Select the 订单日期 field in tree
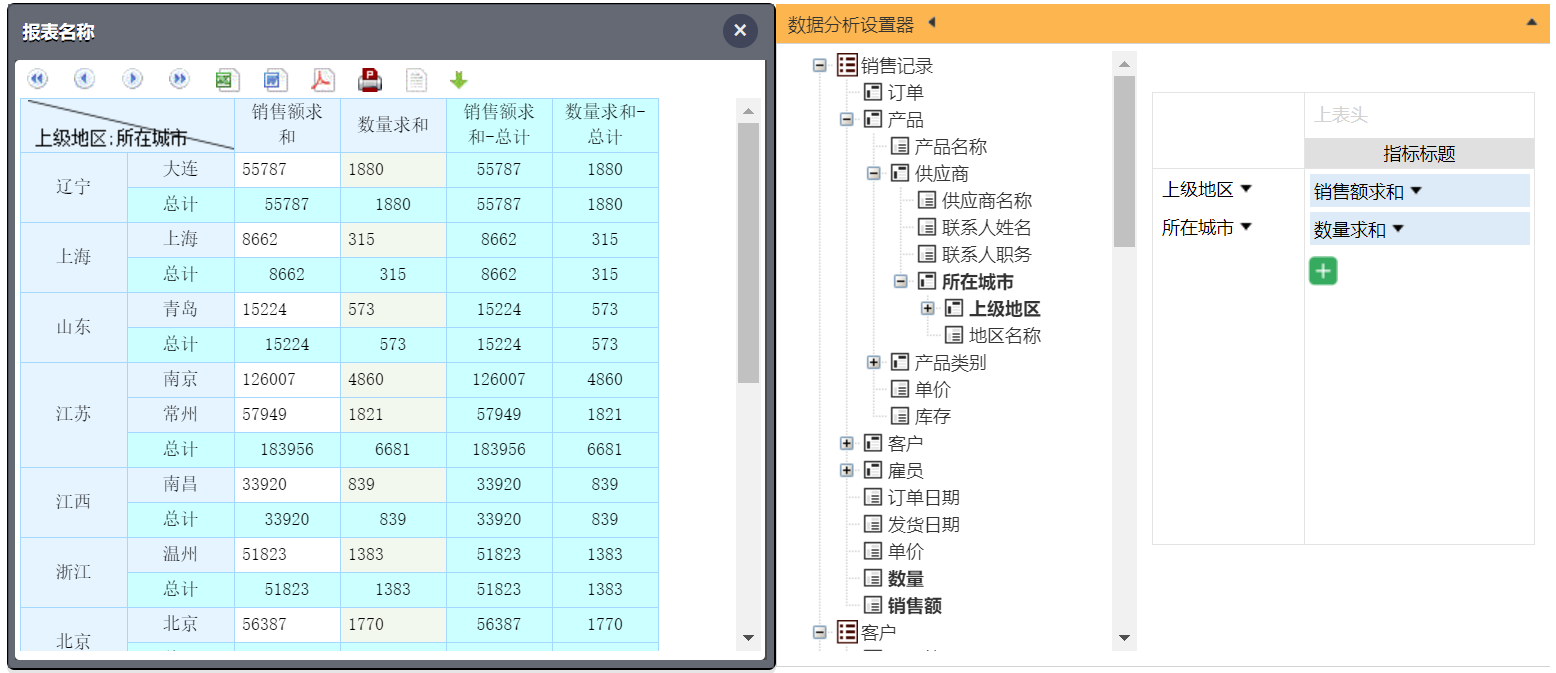Screen dimensions: 1556x673 point(923,497)
